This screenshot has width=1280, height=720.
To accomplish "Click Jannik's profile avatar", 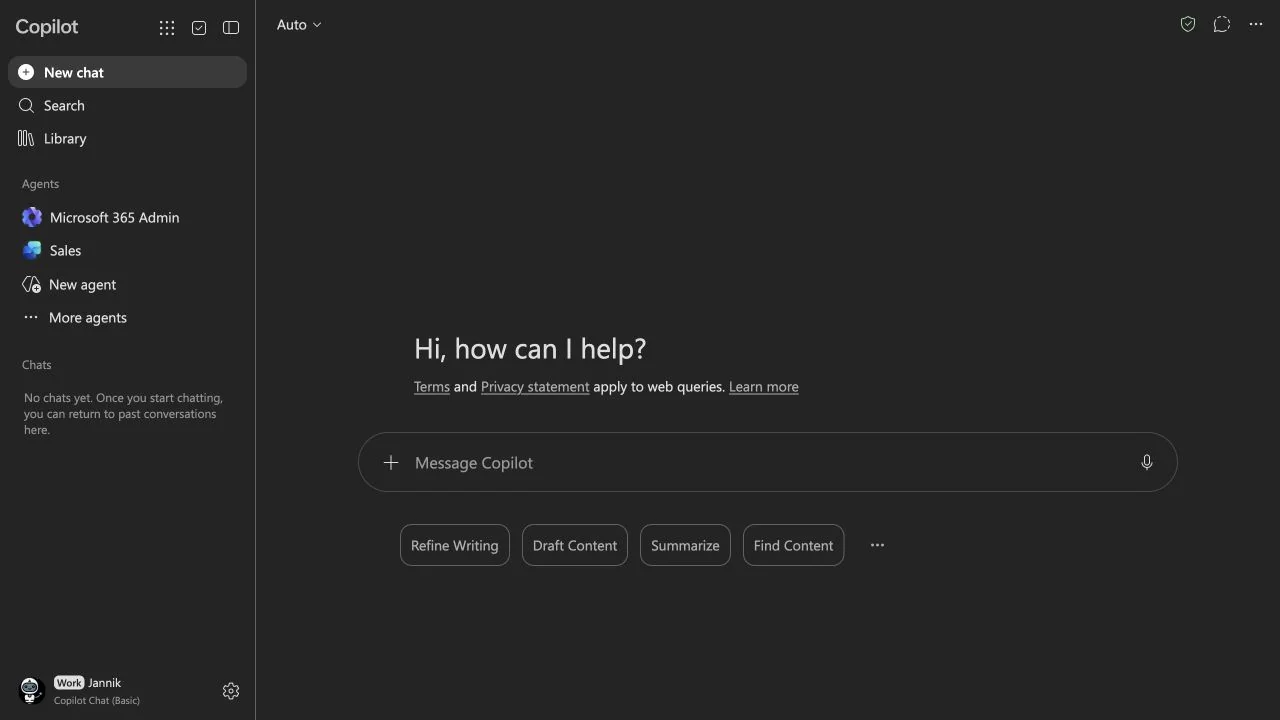I will click(31, 690).
